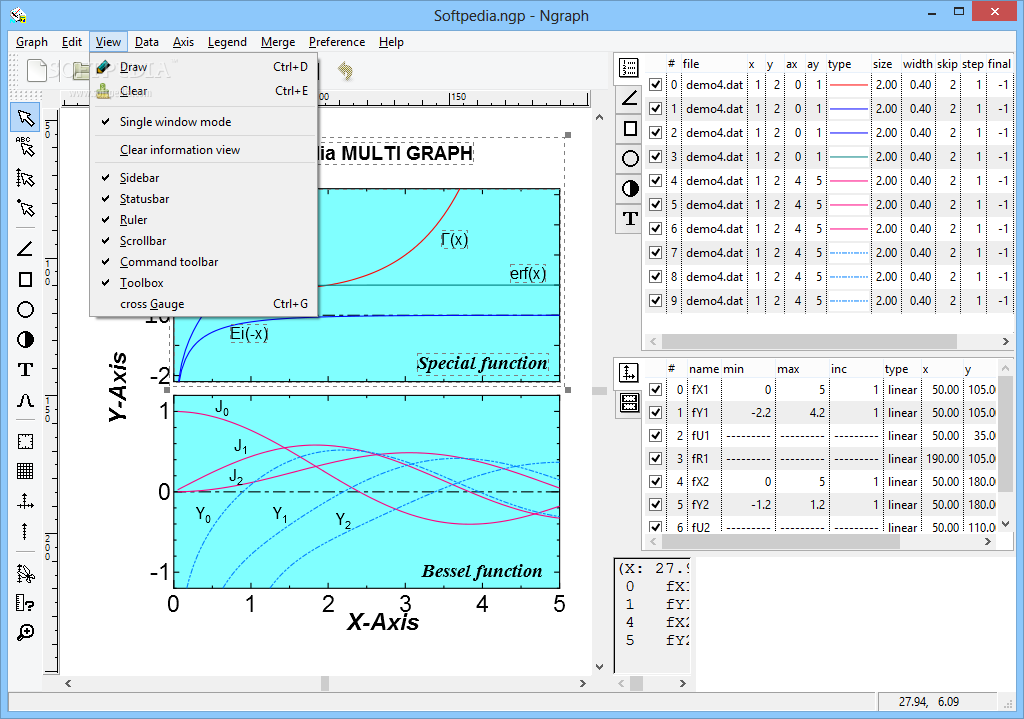This screenshot has width=1024, height=719.
Task: Click the pink line type of file 4
Action: (848, 181)
